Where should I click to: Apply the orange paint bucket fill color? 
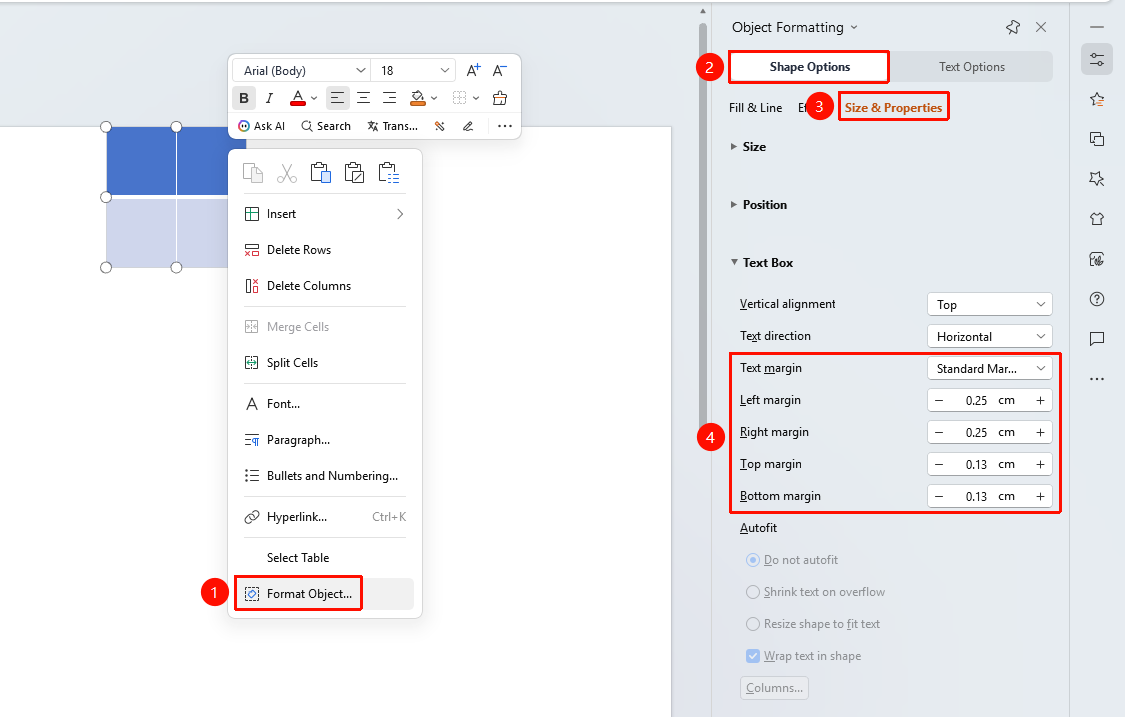(x=418, y=98)
